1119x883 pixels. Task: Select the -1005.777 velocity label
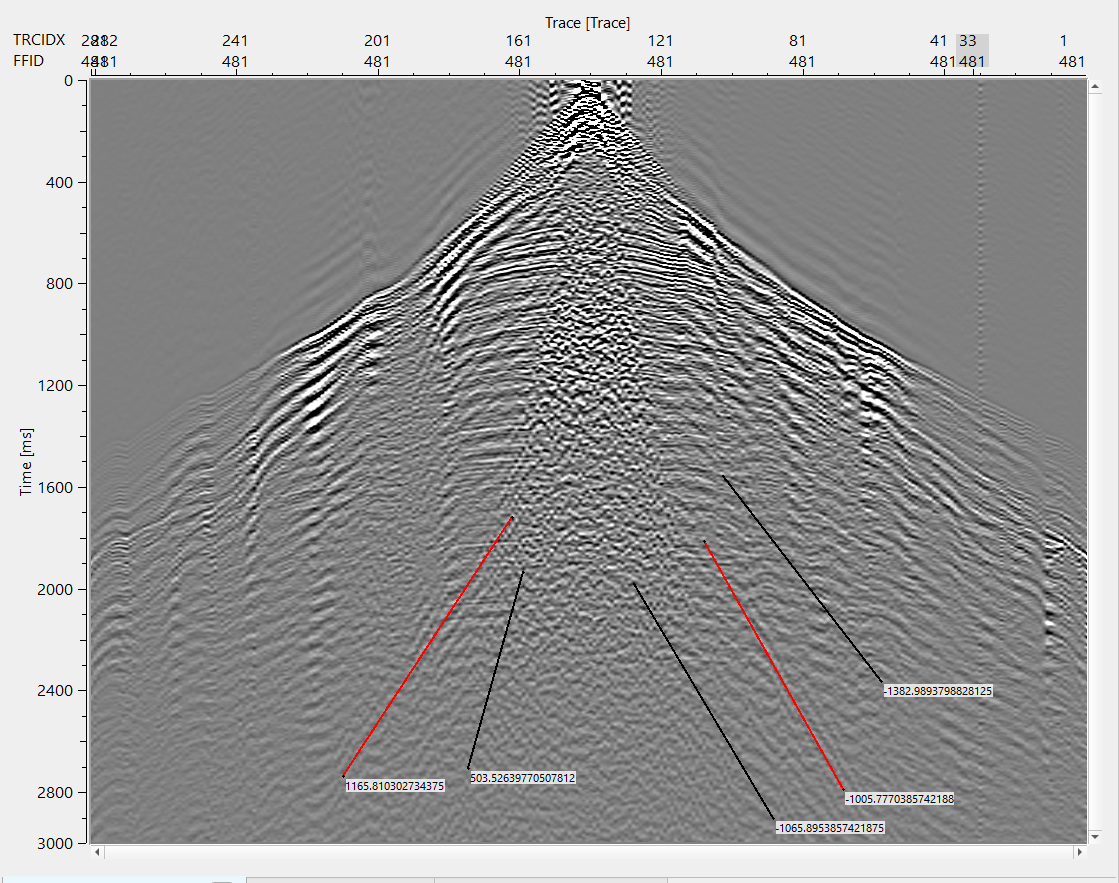pos(899,799)
